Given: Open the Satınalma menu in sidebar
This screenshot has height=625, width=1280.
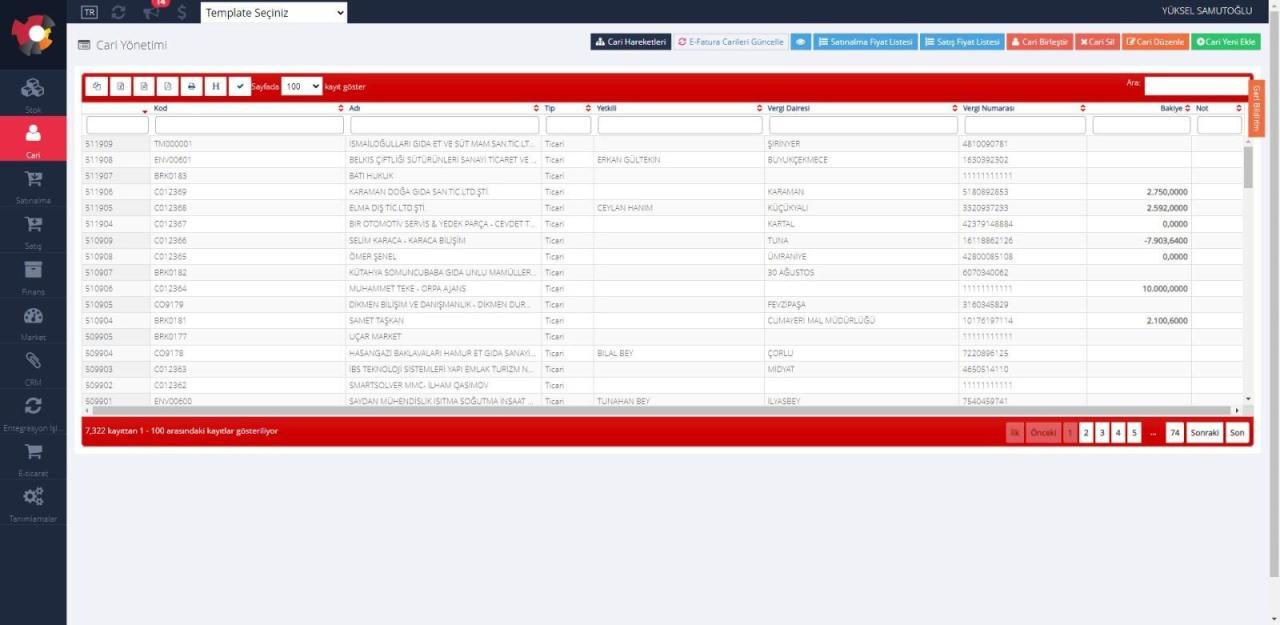Looking at the screenshot, I should coord(33,182).
